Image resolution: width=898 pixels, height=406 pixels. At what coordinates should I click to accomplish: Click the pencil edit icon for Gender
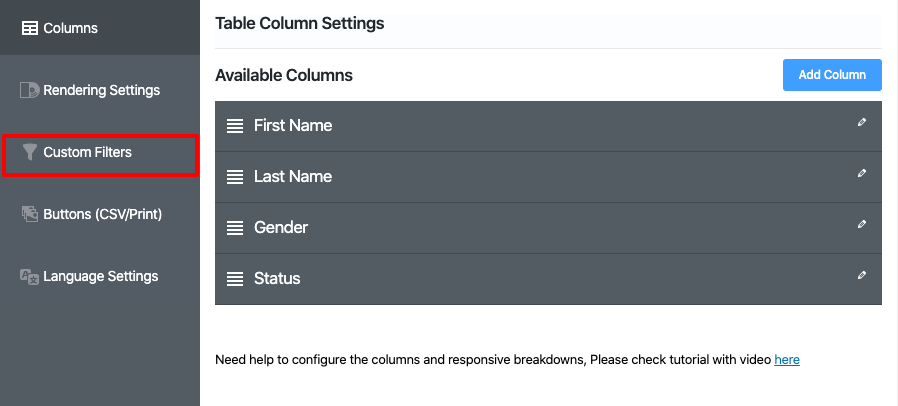(862, 225)
